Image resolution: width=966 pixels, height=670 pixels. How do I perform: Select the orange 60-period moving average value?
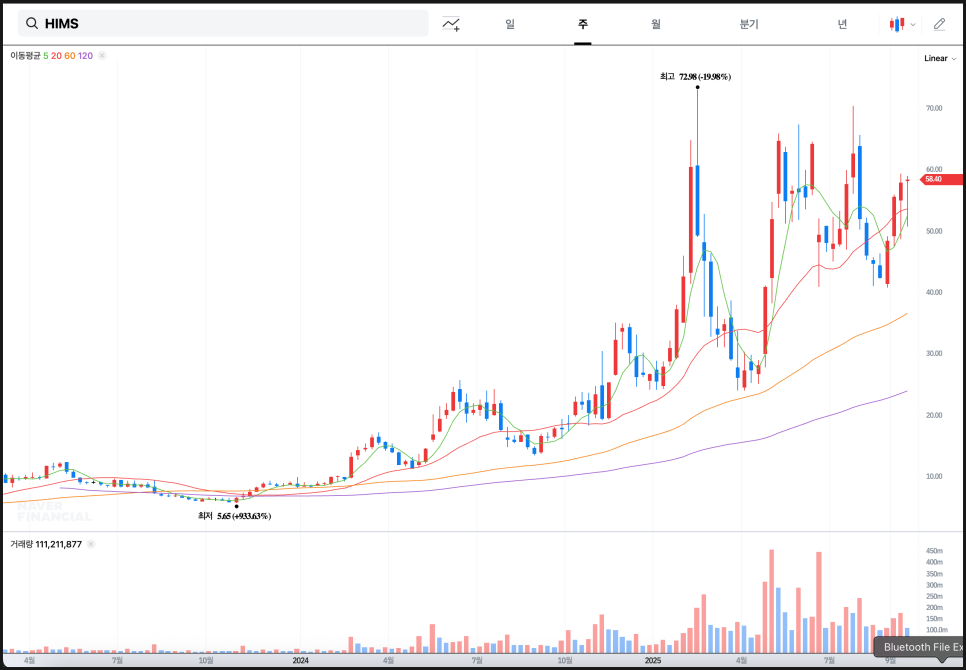click(x=70, y=55)
